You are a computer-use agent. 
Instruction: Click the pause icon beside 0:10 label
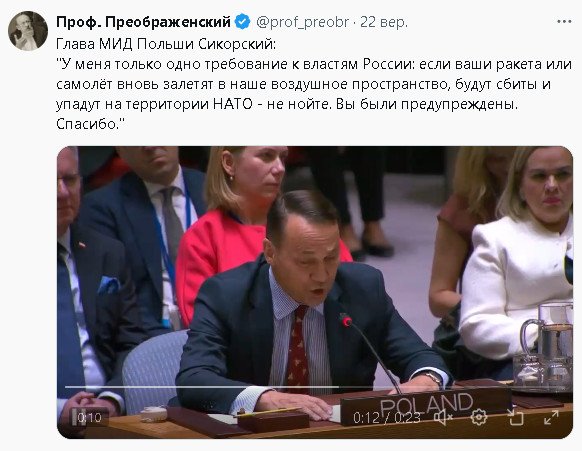pos(74,418)
